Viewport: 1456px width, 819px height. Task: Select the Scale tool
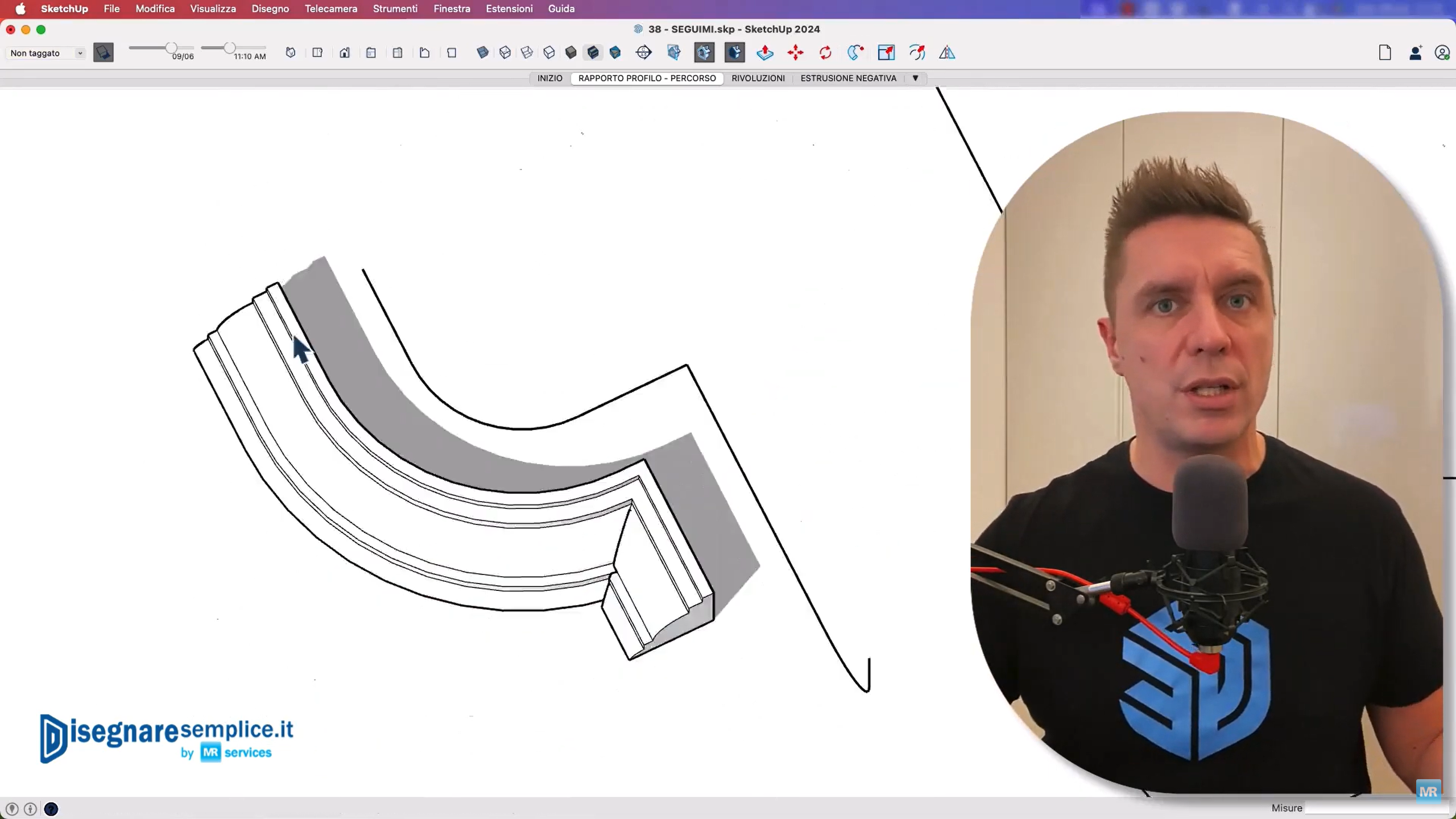886,53
